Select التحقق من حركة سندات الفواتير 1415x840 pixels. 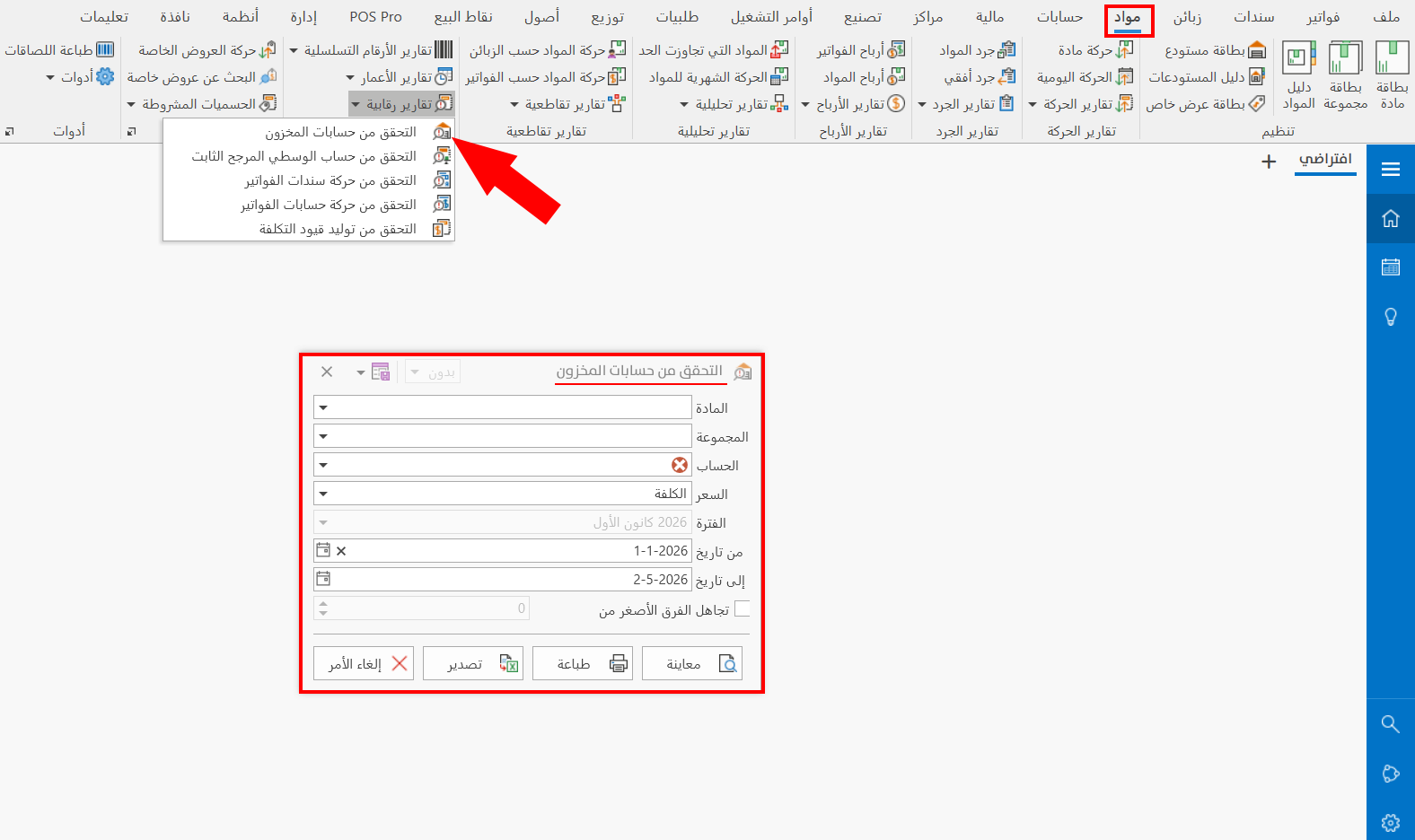pos(309,180)
